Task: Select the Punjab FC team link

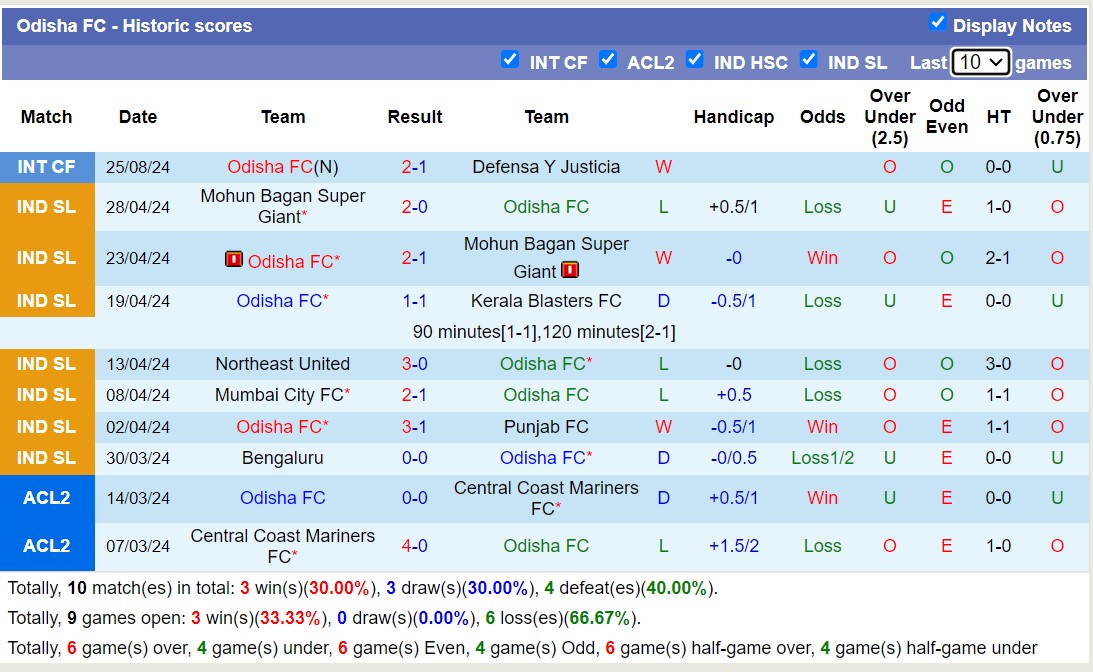Action: coord(546,427)
